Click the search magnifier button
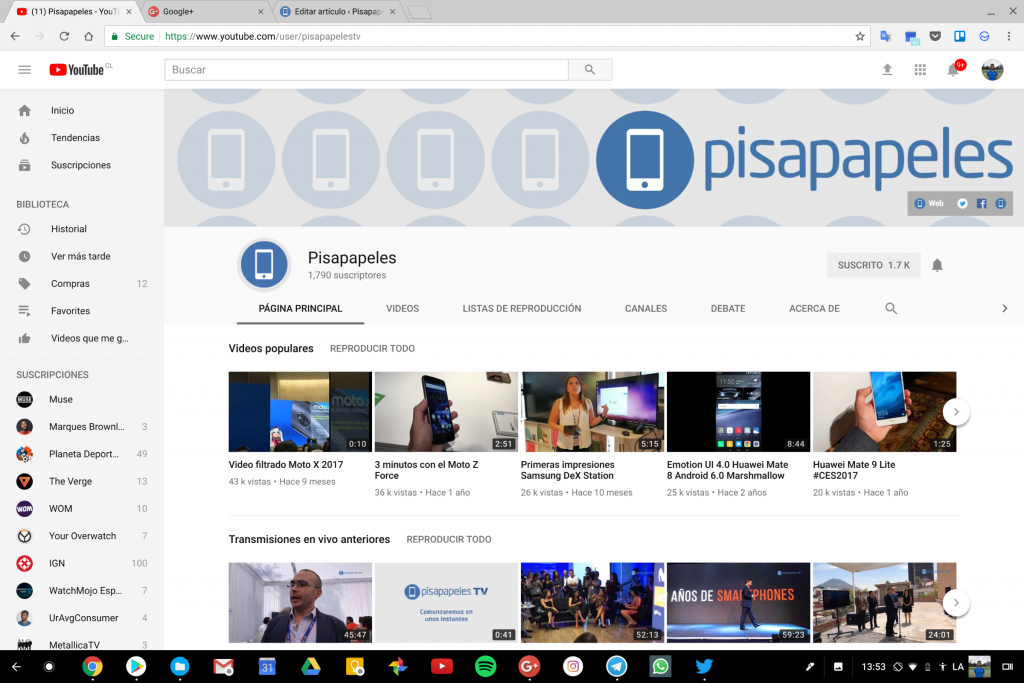1024x683 pixels. pyautogui.click(x=590, y=69)
